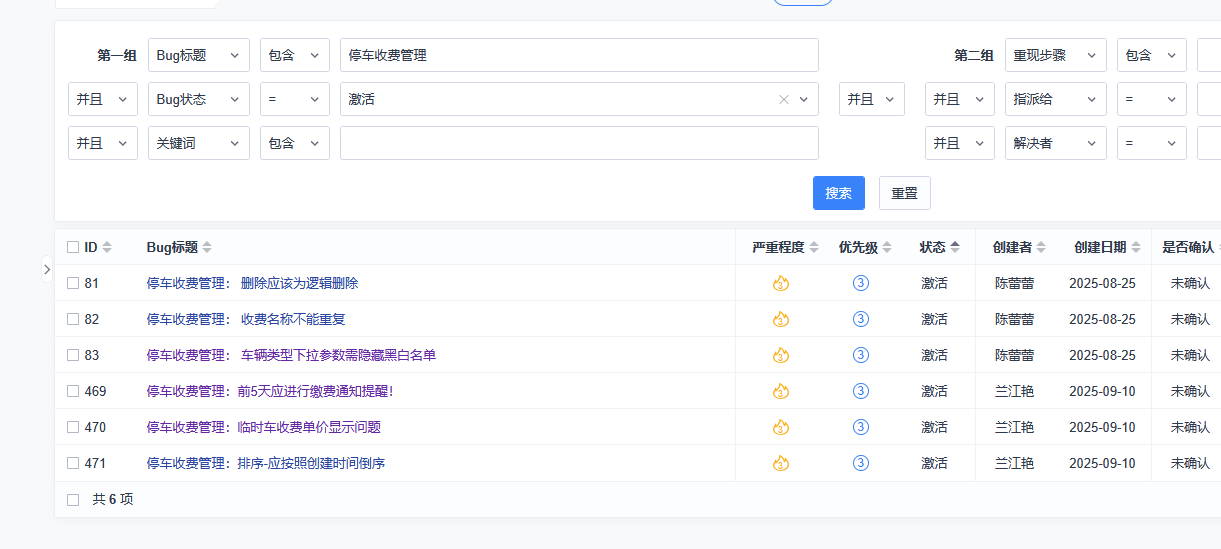Check the box for bug 471
1221x549 pixels.
pos(73,463)
